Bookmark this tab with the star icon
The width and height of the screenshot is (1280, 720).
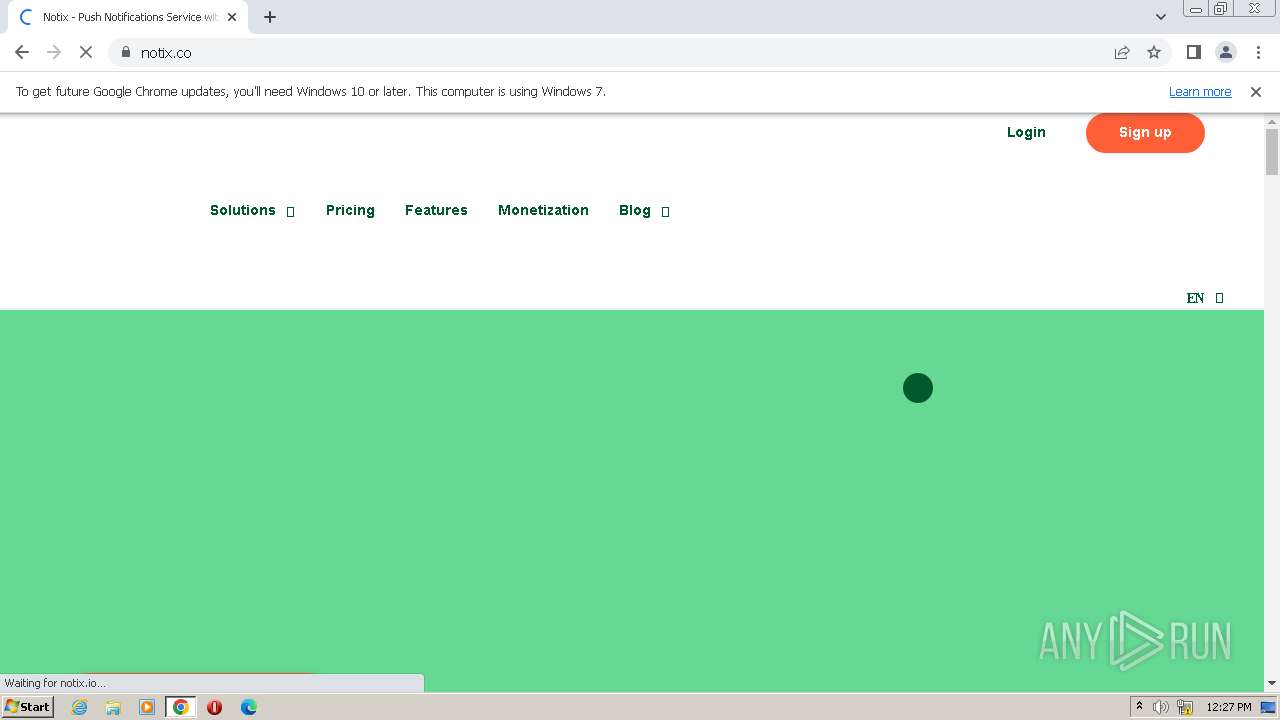[1154, 52]
